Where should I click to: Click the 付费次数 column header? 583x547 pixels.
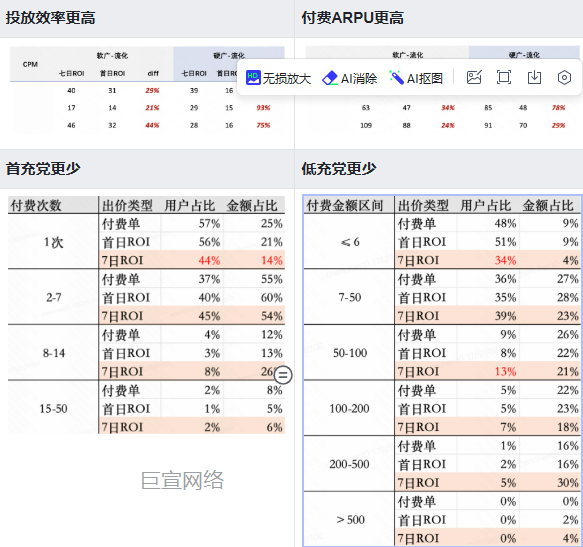[36, 205]
